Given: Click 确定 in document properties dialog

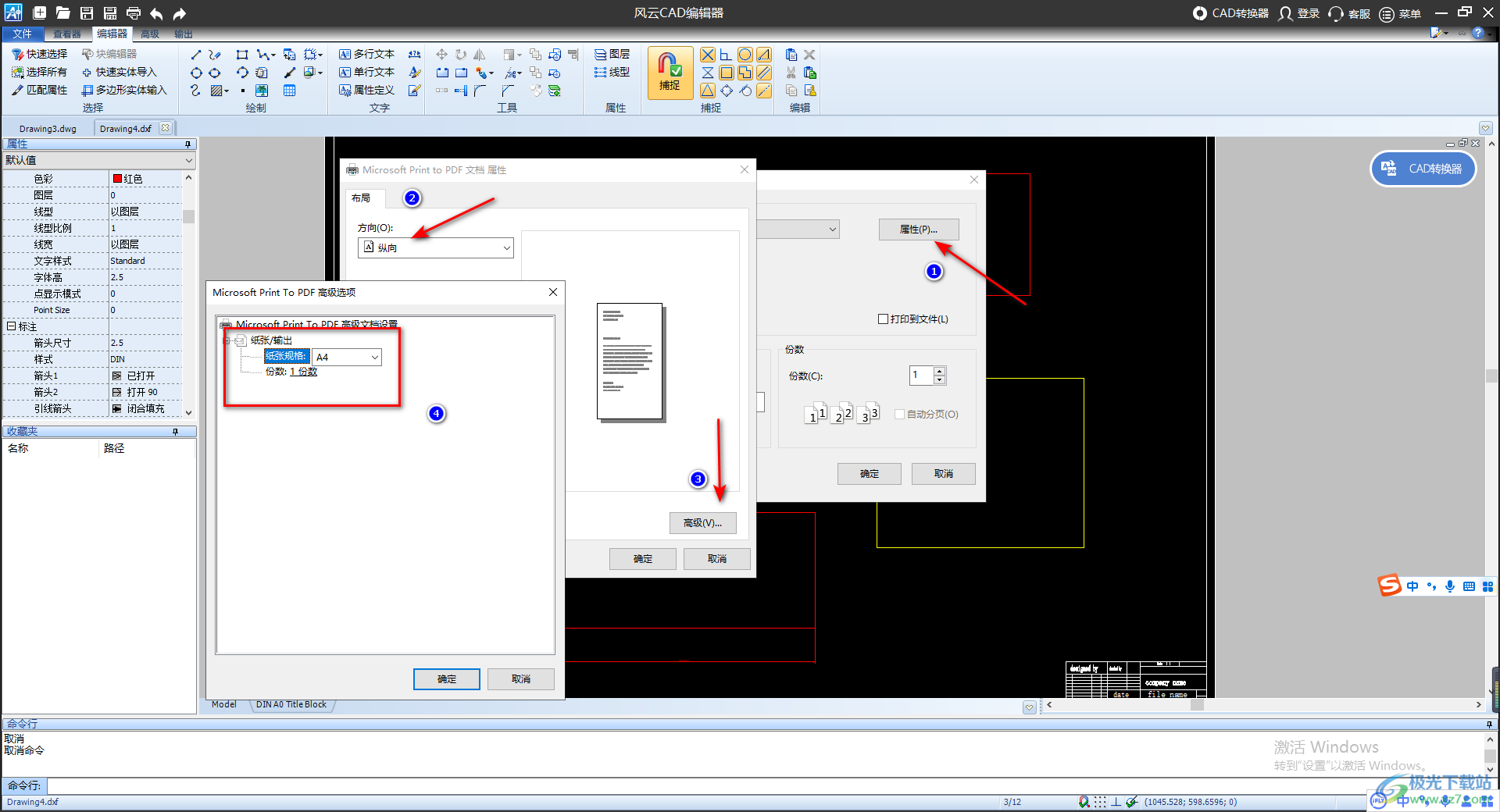Looking at the screenshot, I should click(x=643, y=559).
